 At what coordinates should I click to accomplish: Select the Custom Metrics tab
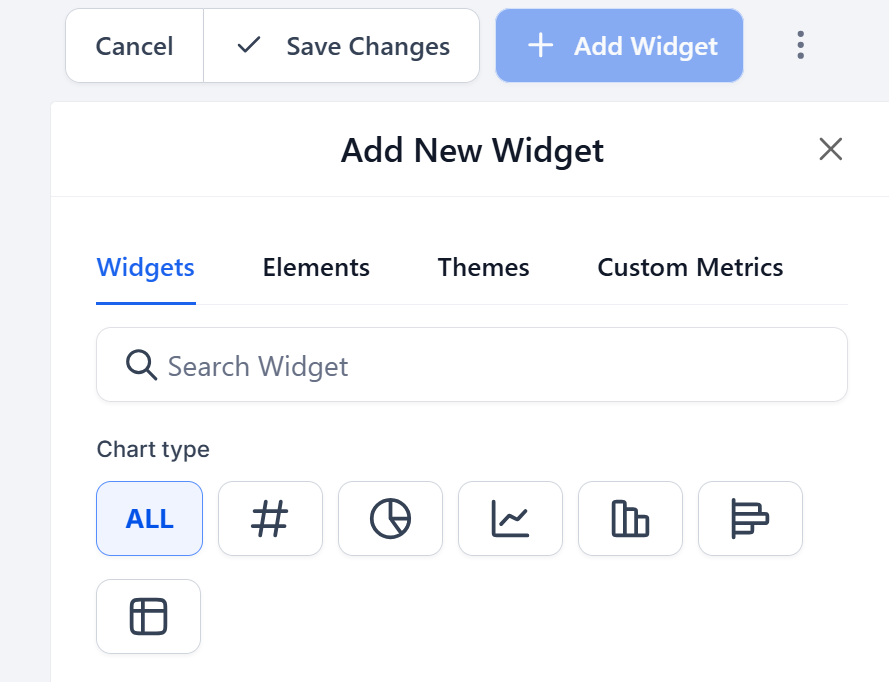[x=690, y=267]
